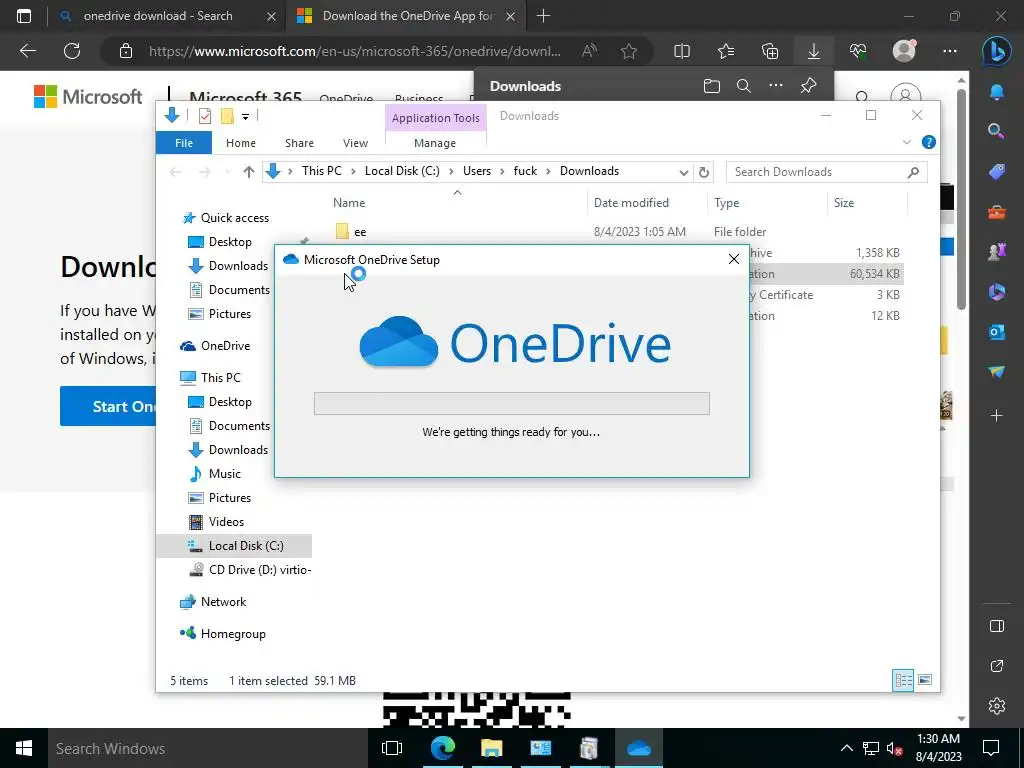
Task: Switch Explorer to large icons view
Action: click(925, 680)
